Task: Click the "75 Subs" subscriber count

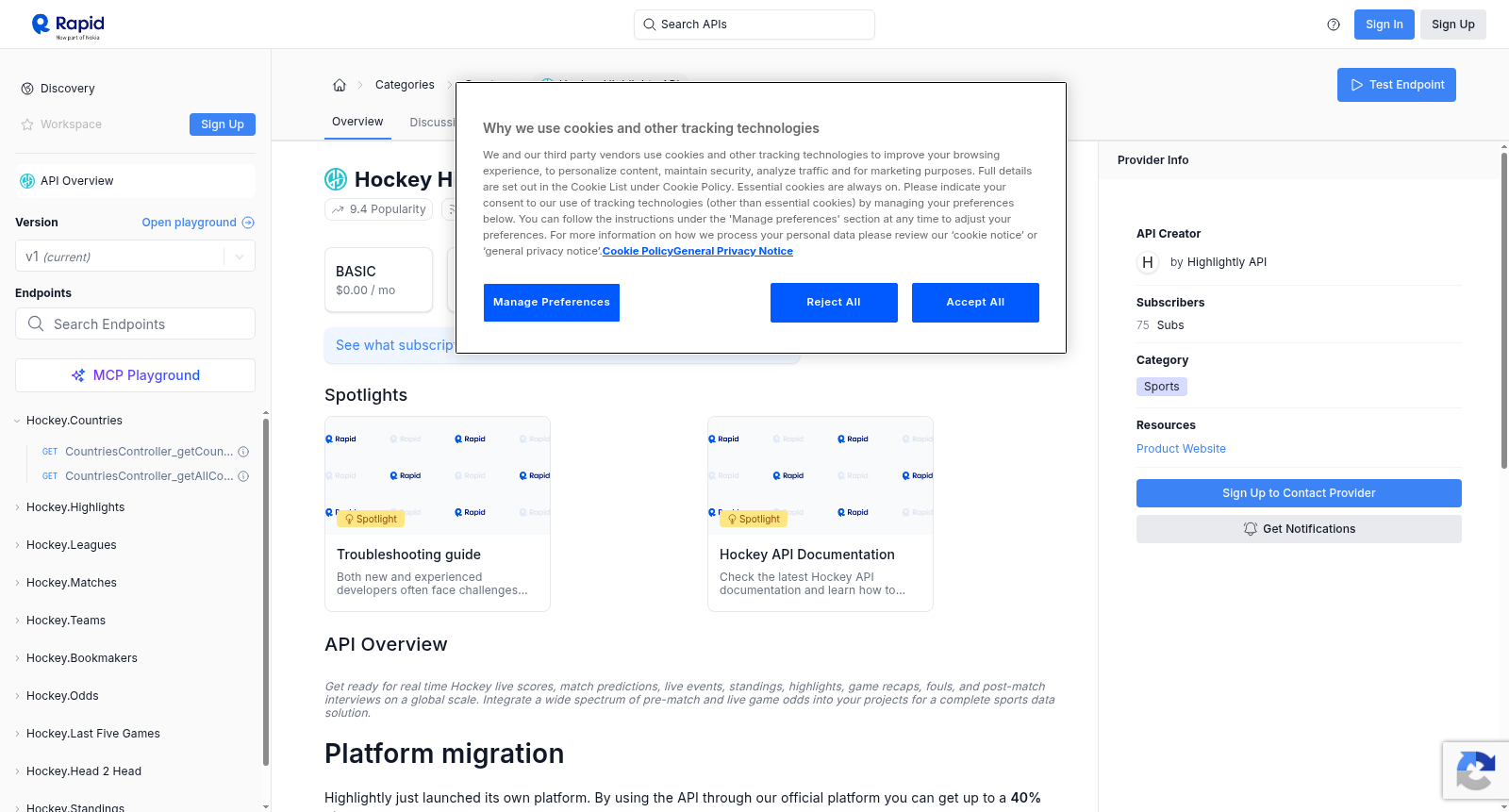Action: pyautogui.click(x=1160, y=325)
